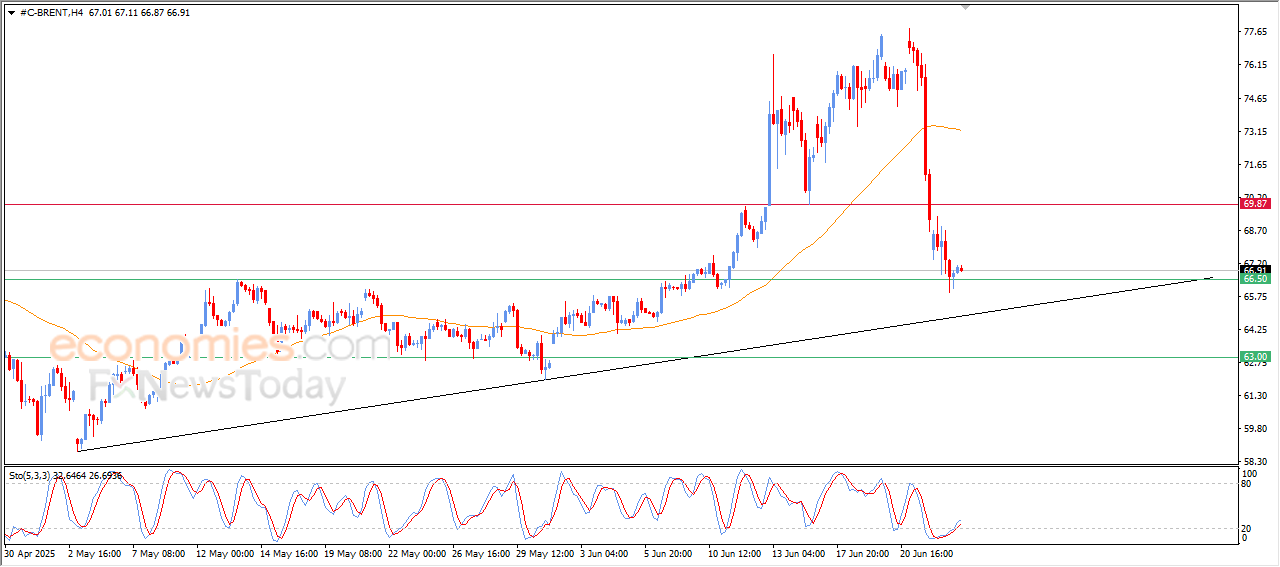The width and height of the screenshot is (1280, 567).
Task: Click the Sto(5,3,3) indicator label
Action: click(29, 476)
